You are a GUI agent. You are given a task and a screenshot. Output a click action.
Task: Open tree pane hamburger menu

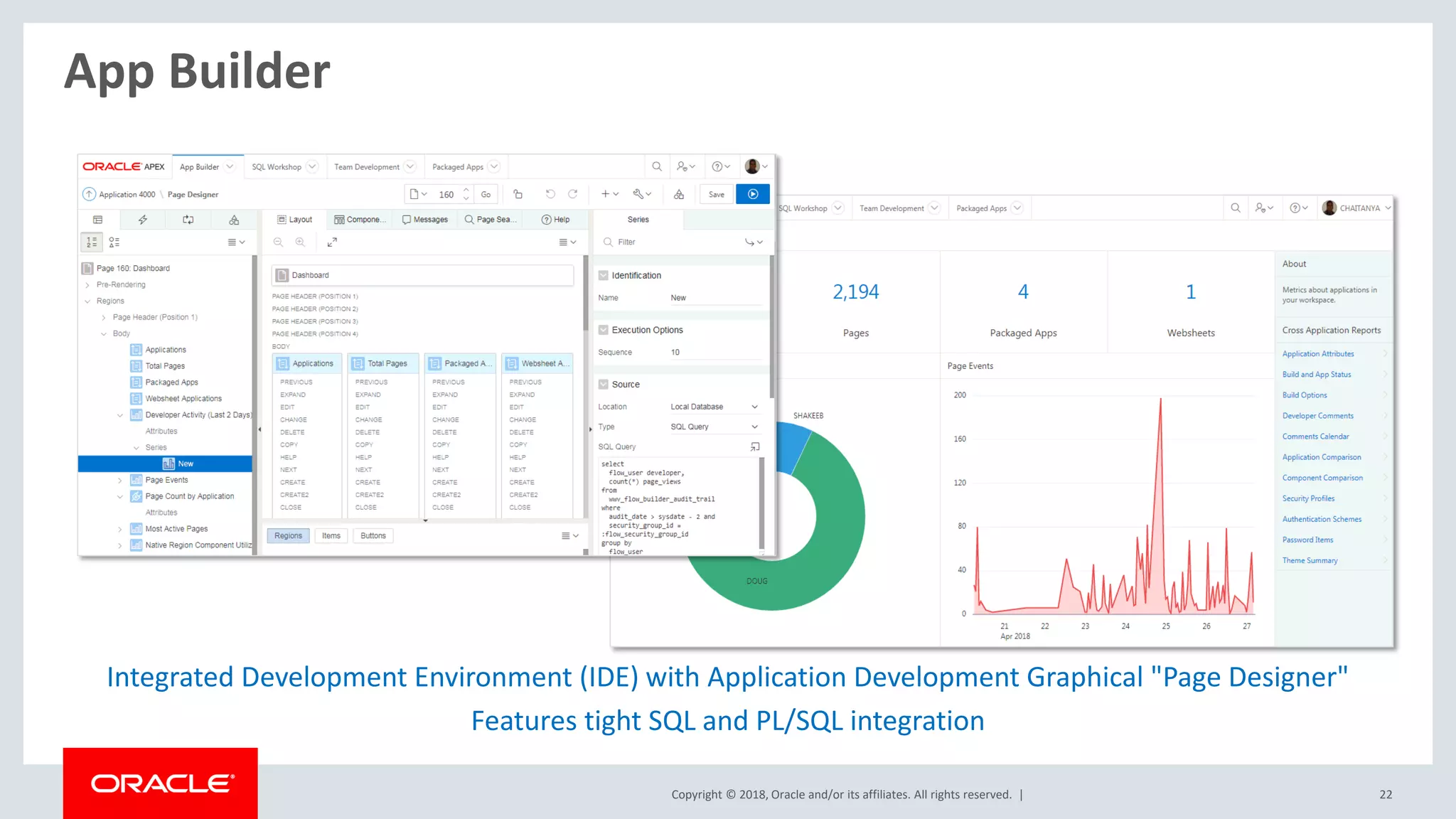236,242
